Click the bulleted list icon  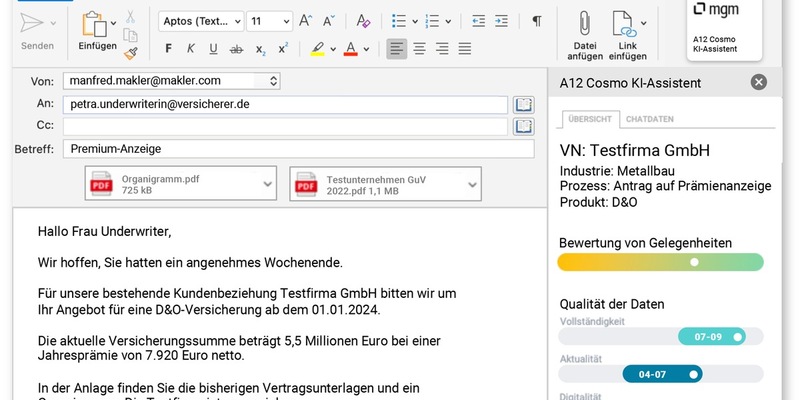click(399, 21)
